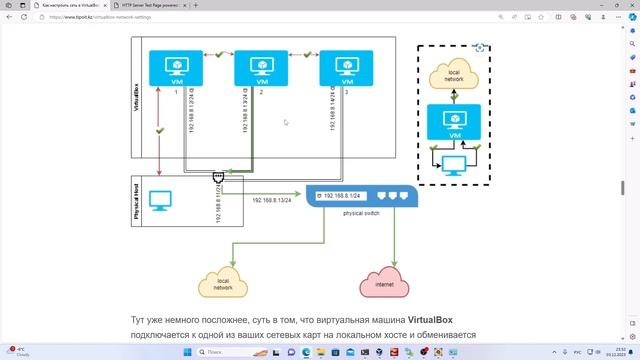Open sidebar settings gear icon
This screenshot has width=640, height=360.
(x=633, y=337)
